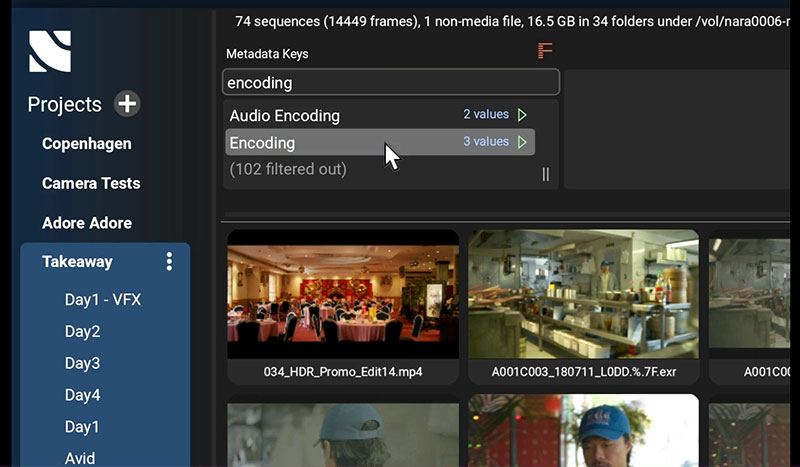Open the blue cap man close-up thumbnail

[x=584, y=430]
